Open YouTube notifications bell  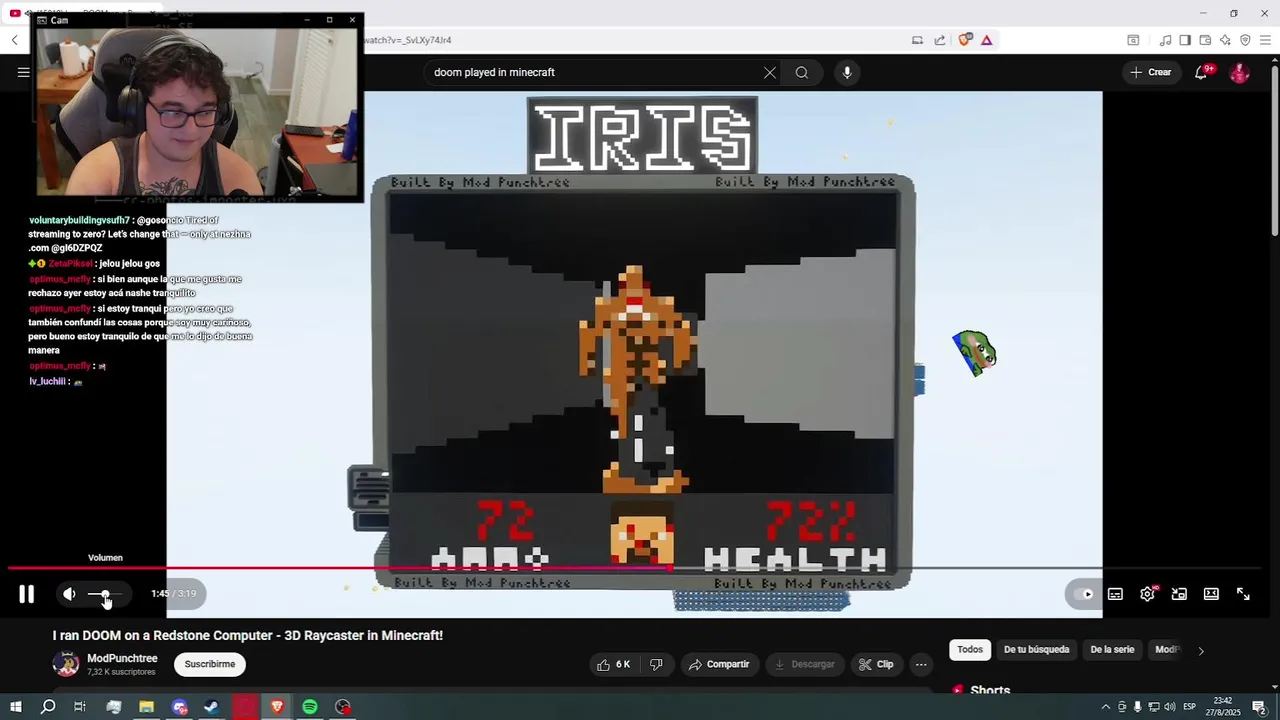1202,72
